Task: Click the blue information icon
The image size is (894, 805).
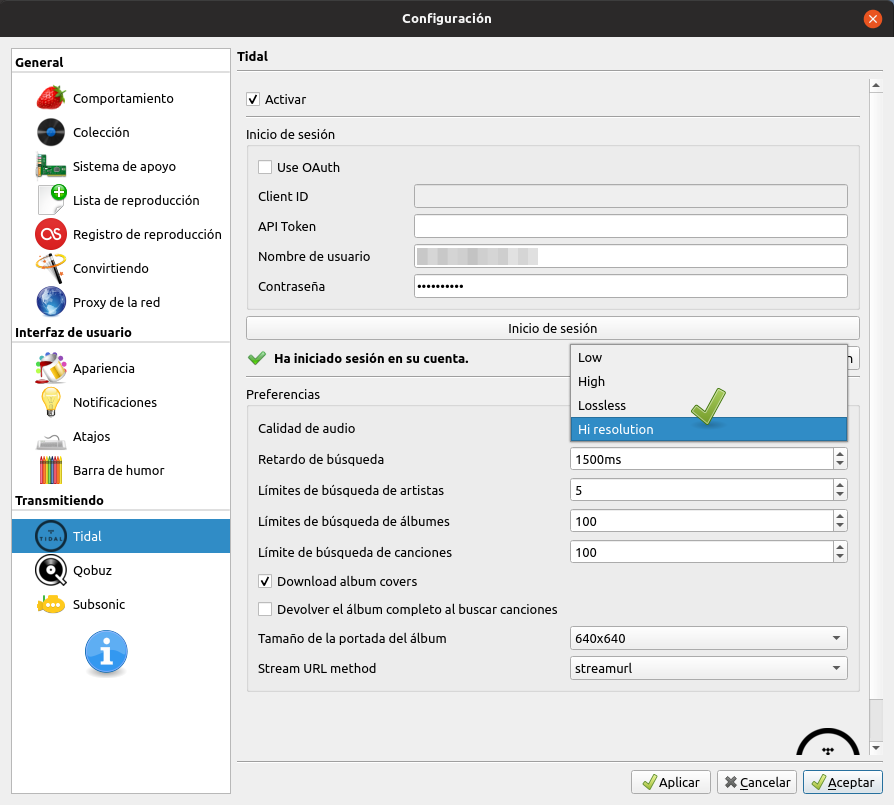Action: pos(106,652)
